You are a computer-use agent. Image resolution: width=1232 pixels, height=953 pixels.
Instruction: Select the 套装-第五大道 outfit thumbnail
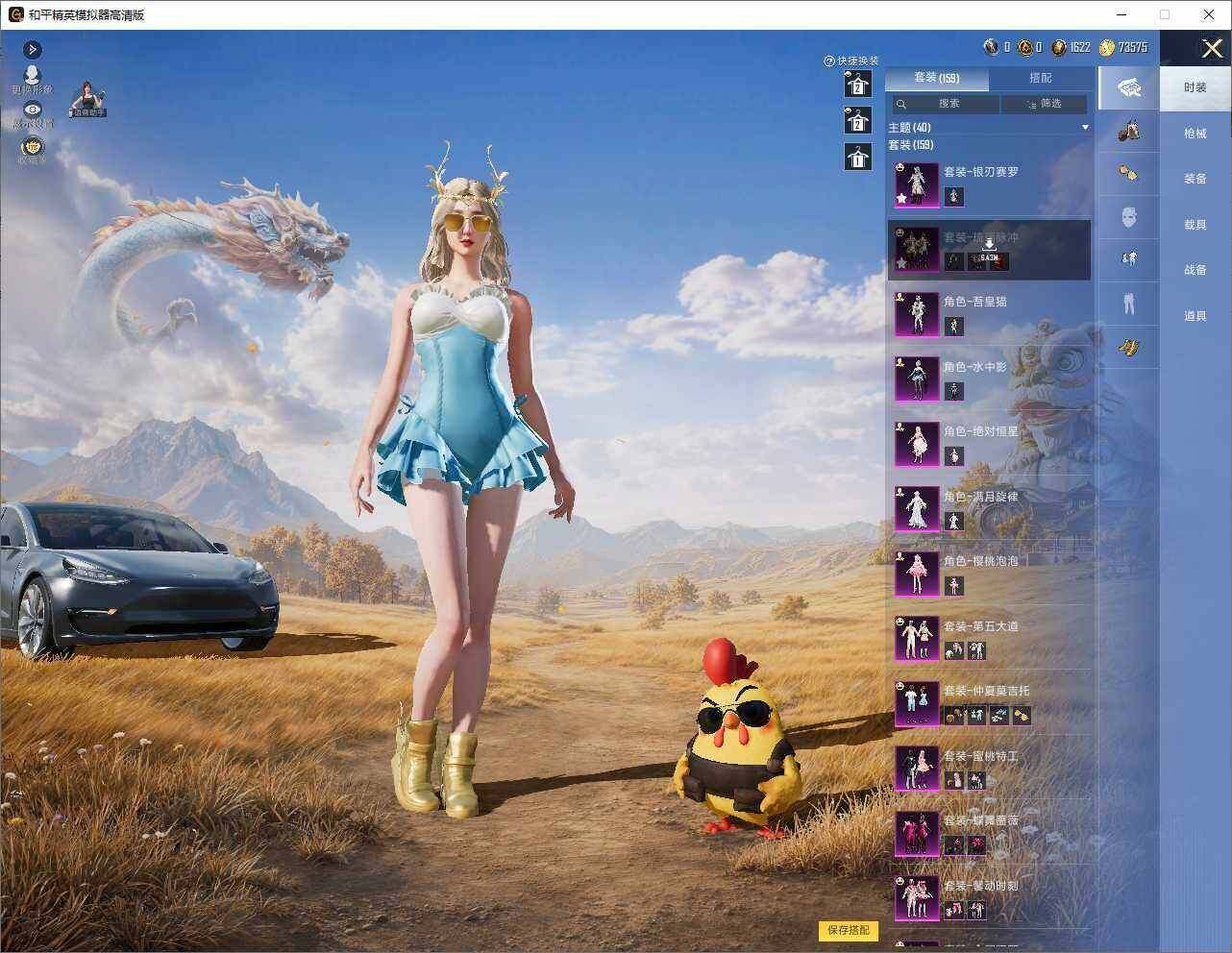tap(917, 639)
